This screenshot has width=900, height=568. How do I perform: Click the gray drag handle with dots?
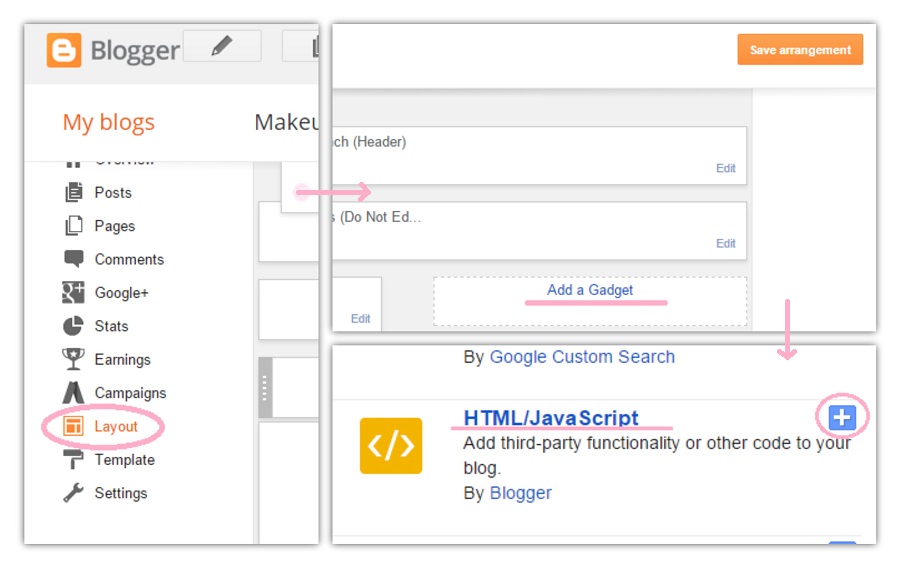pos(265,387)
